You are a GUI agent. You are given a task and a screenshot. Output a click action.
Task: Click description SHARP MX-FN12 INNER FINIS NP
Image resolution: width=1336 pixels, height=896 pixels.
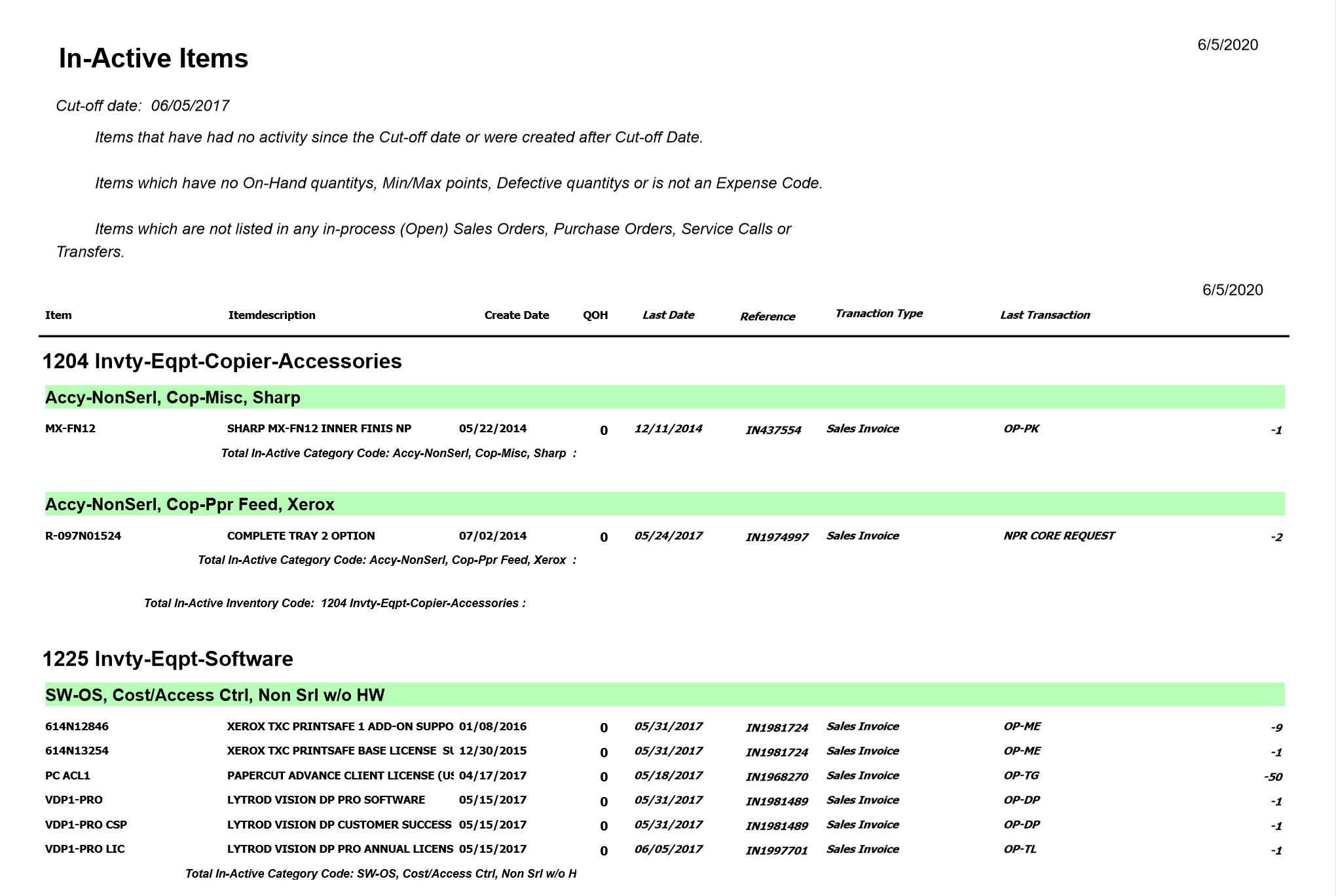(319, 428)
